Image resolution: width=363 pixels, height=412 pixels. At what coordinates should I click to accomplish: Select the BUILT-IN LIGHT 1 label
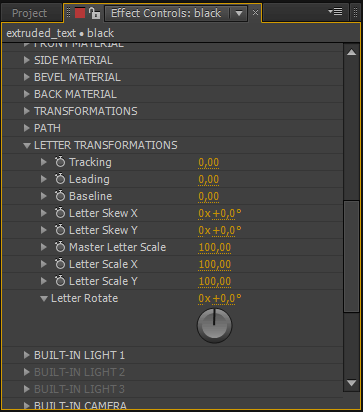tap(79, 355)
